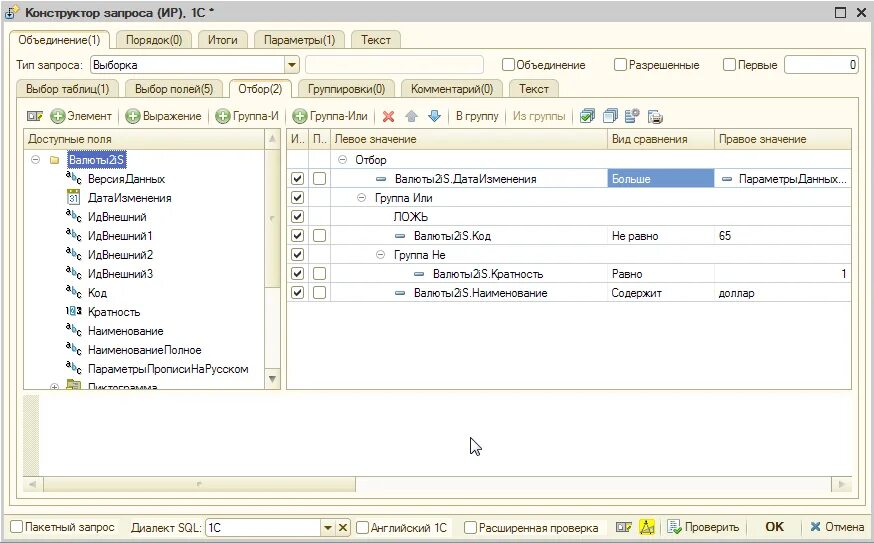874x543 pixels.
Task: Click the leftmost filter toolbar form icon
Action: pos(35,116)
